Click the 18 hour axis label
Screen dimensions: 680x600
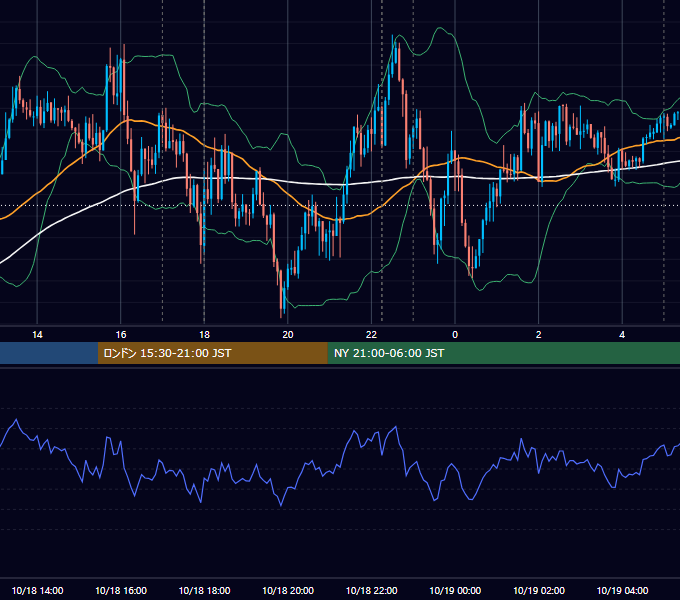pyautogui.click(x=204, y=335)
